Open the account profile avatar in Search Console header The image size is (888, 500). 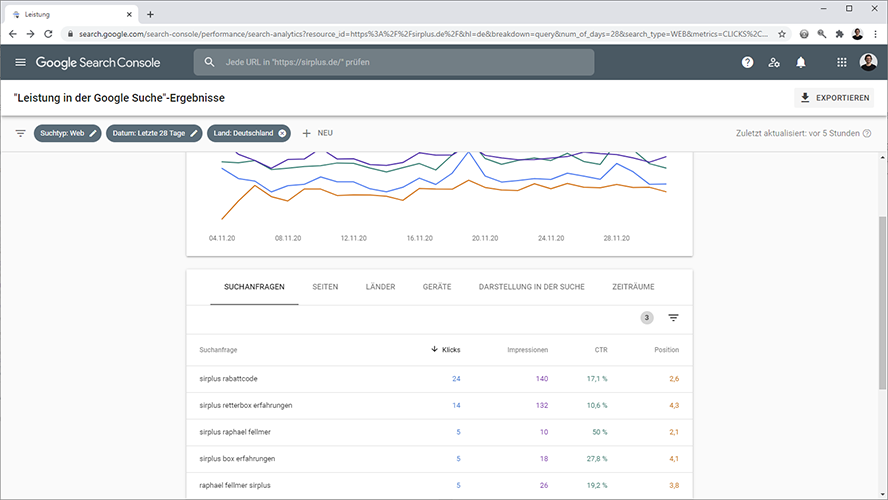(x=868, y=62)
